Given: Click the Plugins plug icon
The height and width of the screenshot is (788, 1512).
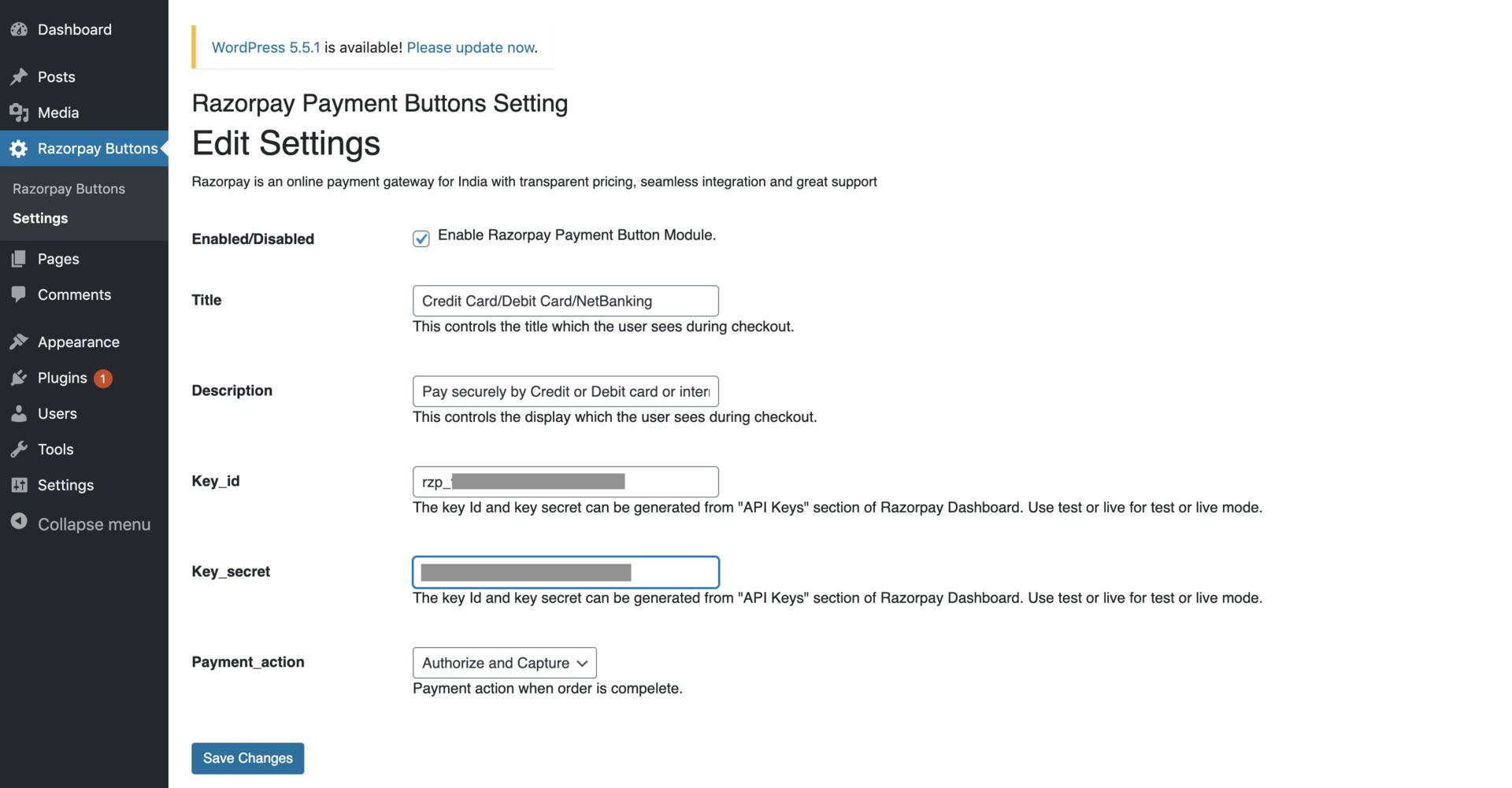Looking at the screenshot, I should [19, 378].
